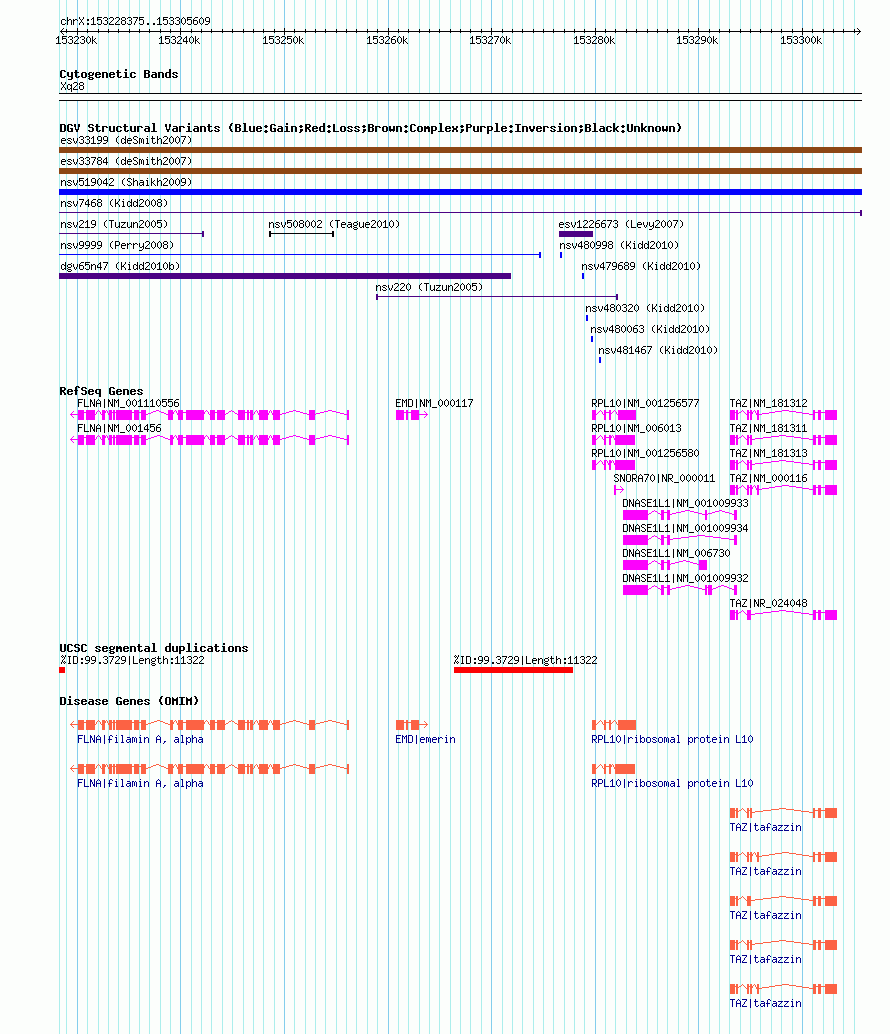
Task: Select the RefSeq Genes track title
Action: pyautogui.click(x=101, y=391)
